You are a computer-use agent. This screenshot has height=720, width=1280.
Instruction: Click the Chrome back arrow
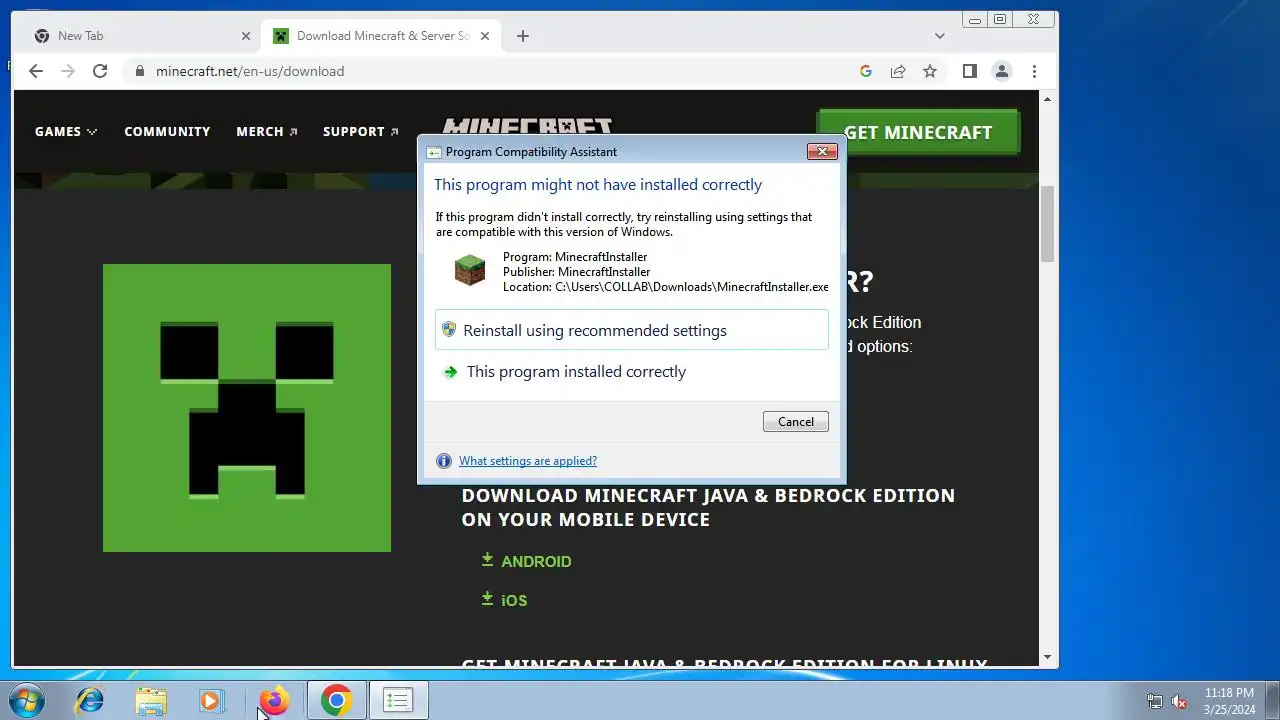click(x=36, y=71)
